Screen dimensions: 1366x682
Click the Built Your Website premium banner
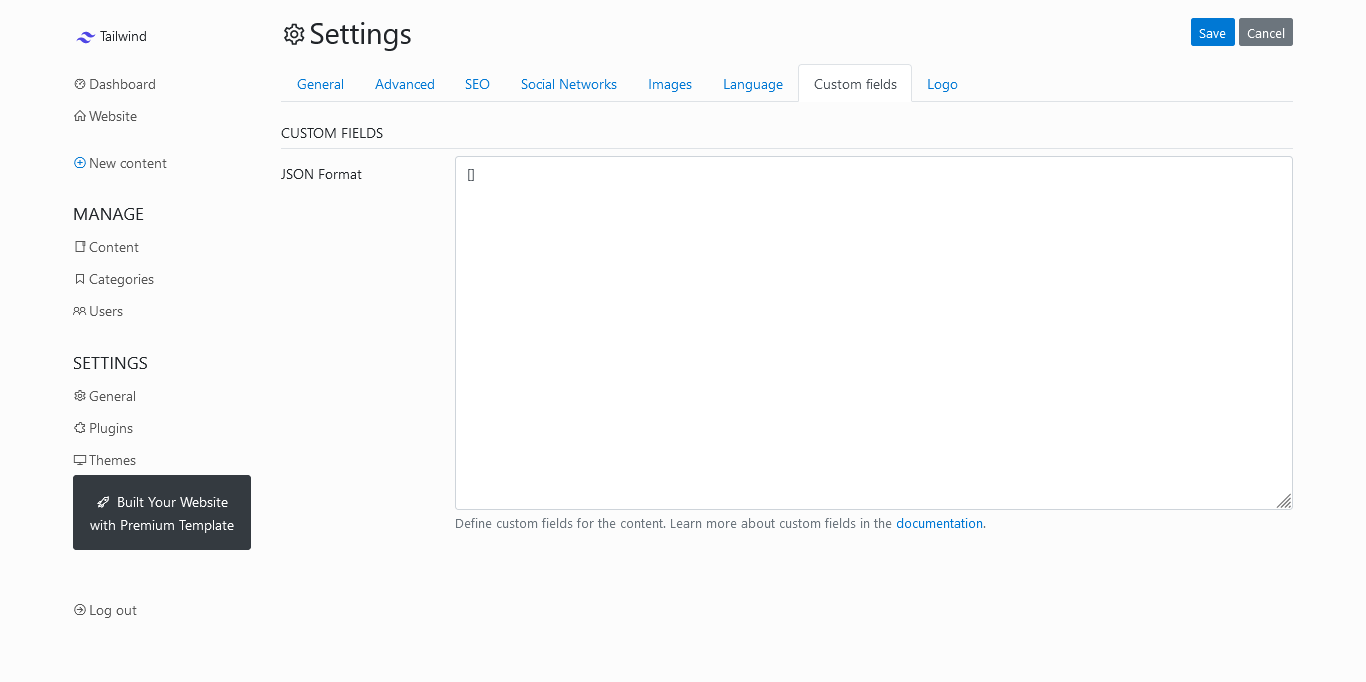(x=161, y=512)
